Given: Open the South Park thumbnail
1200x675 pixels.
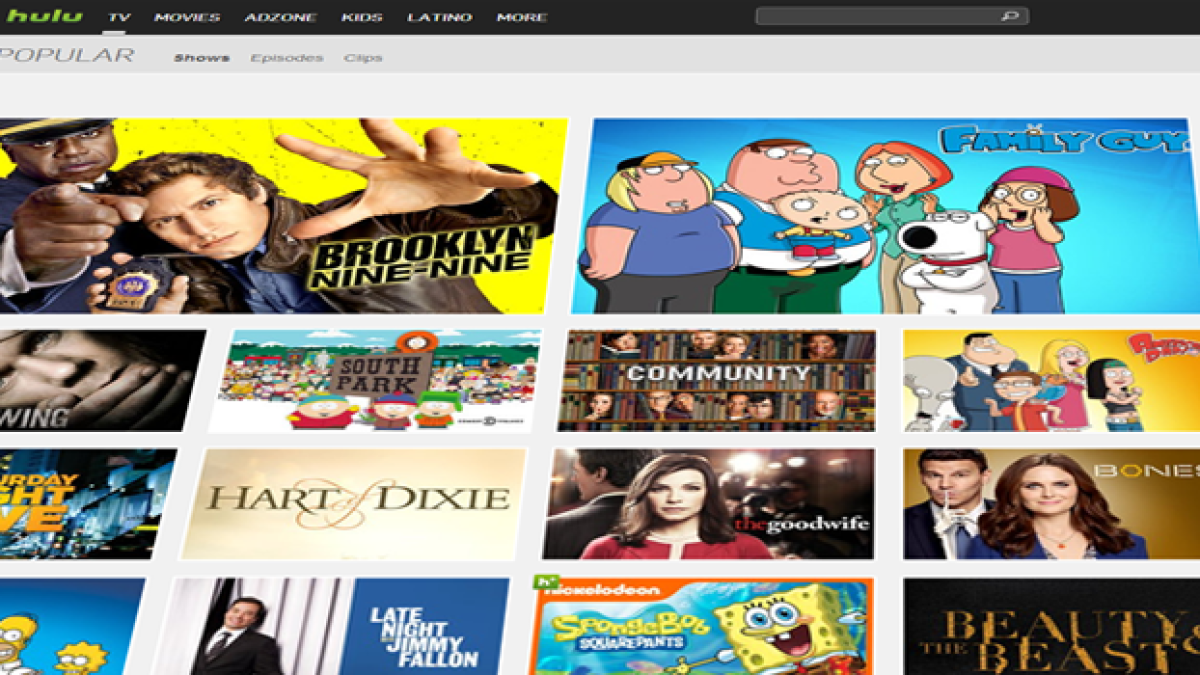Looking at the screenshot, I should click(376, 381).
